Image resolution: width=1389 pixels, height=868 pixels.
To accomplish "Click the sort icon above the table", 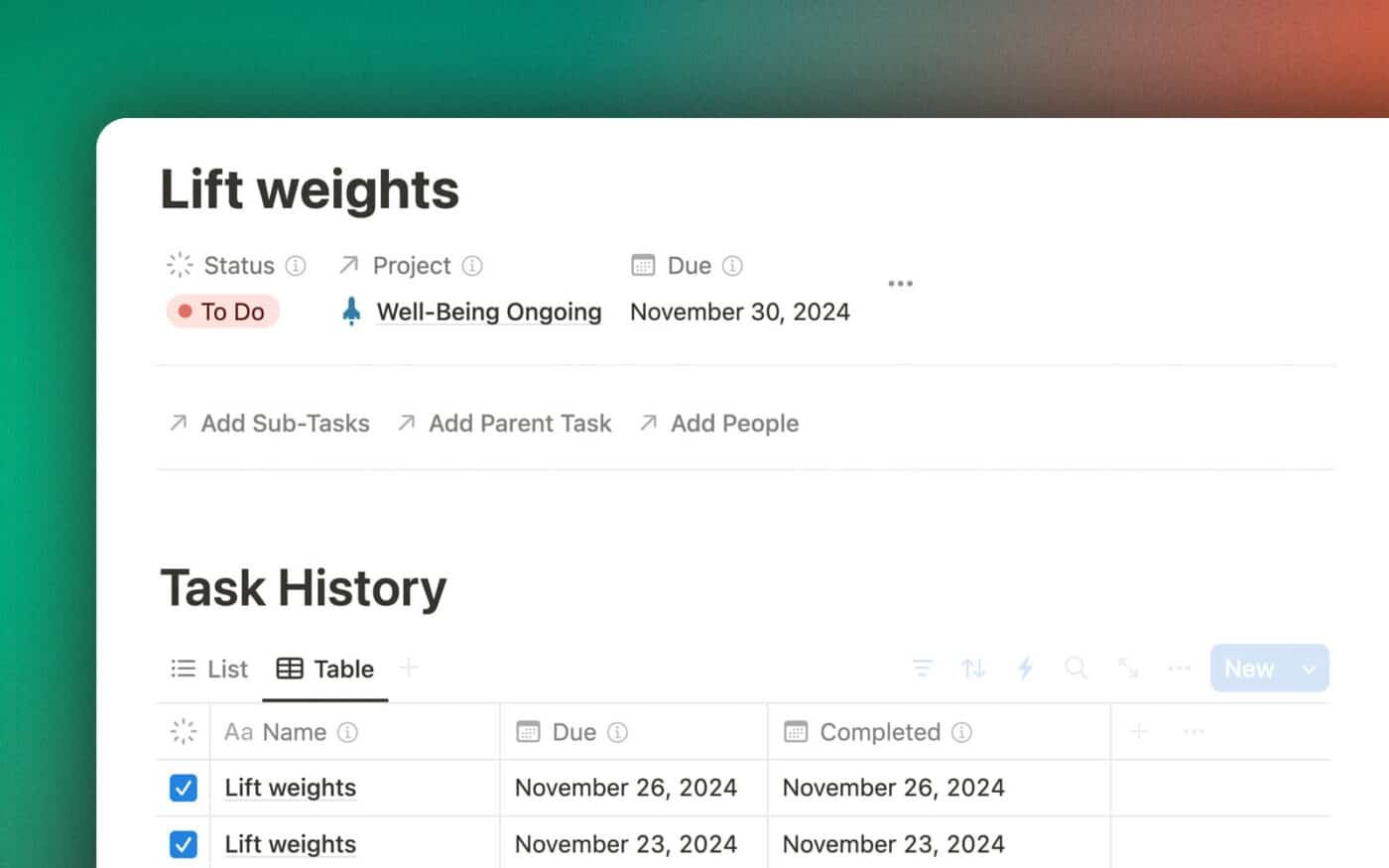I will (x=974, y=668).
